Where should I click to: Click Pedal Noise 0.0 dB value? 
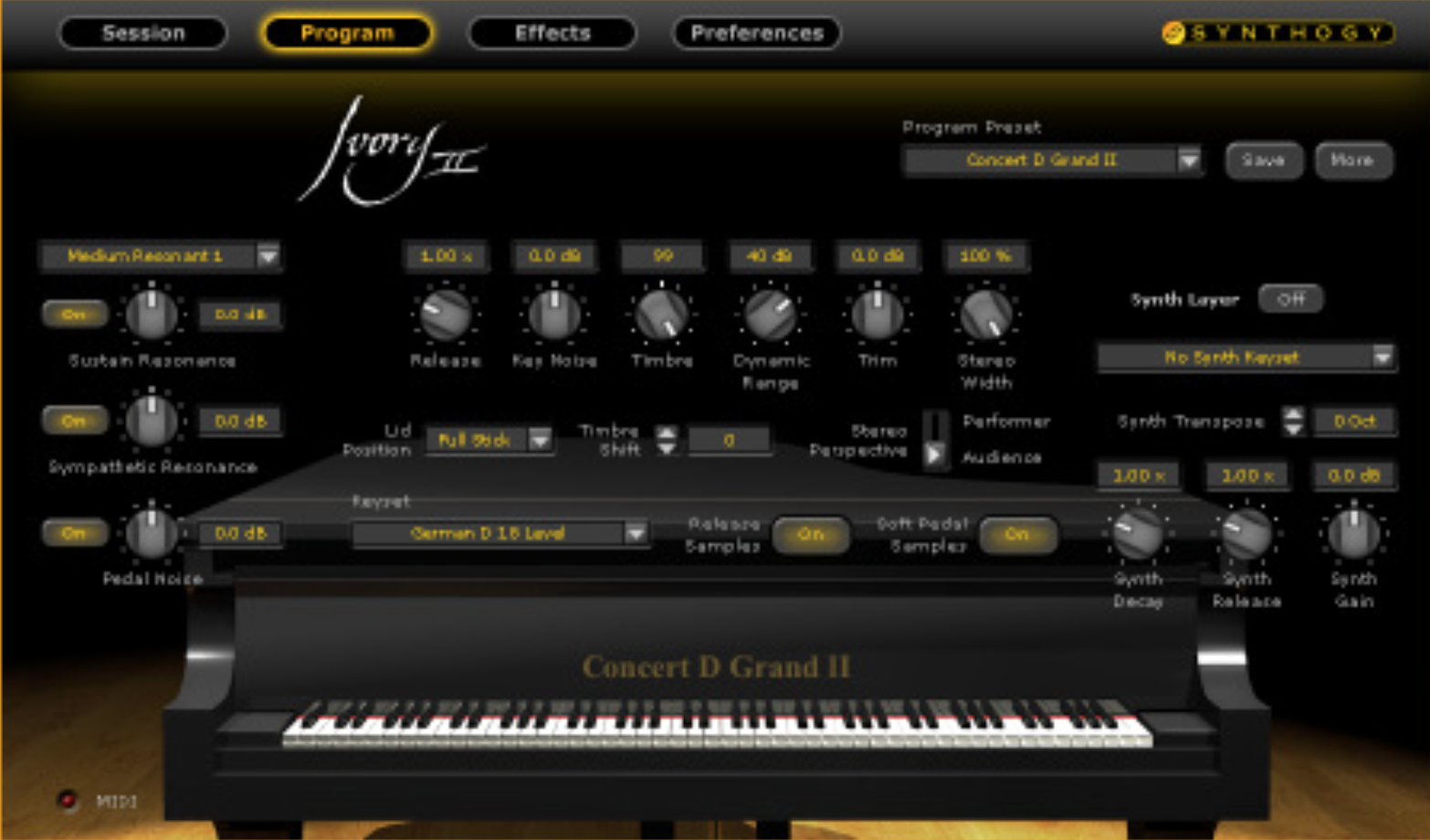pyautogui.click(x=240, y=532)
